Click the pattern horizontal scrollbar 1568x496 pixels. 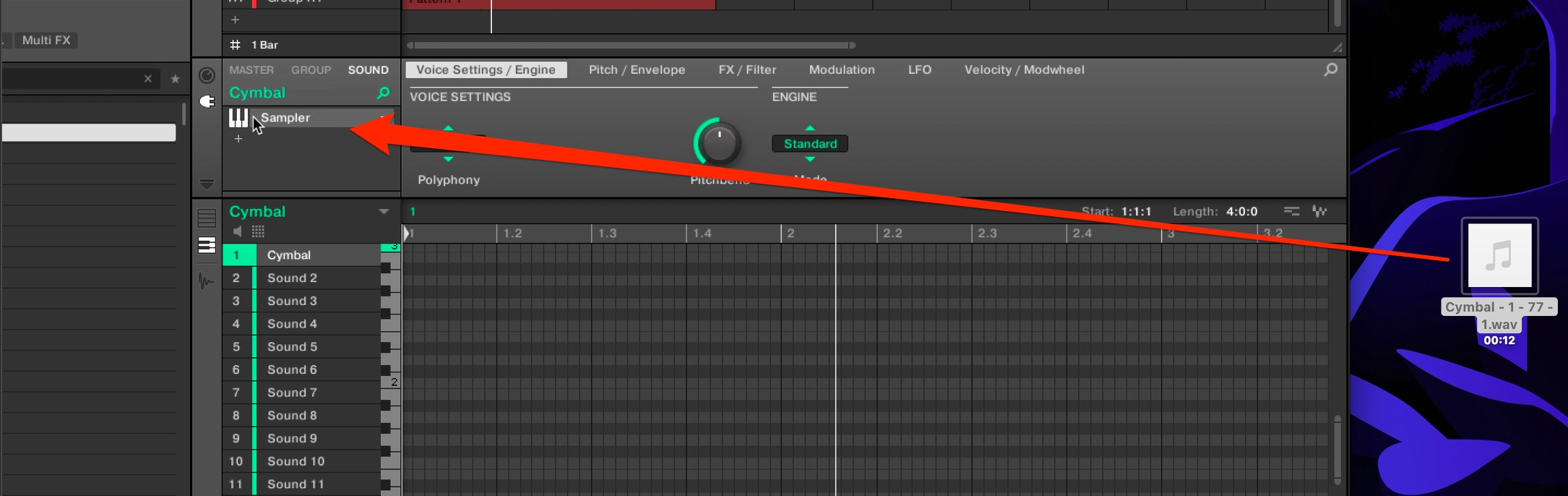[x=631, y=45]
